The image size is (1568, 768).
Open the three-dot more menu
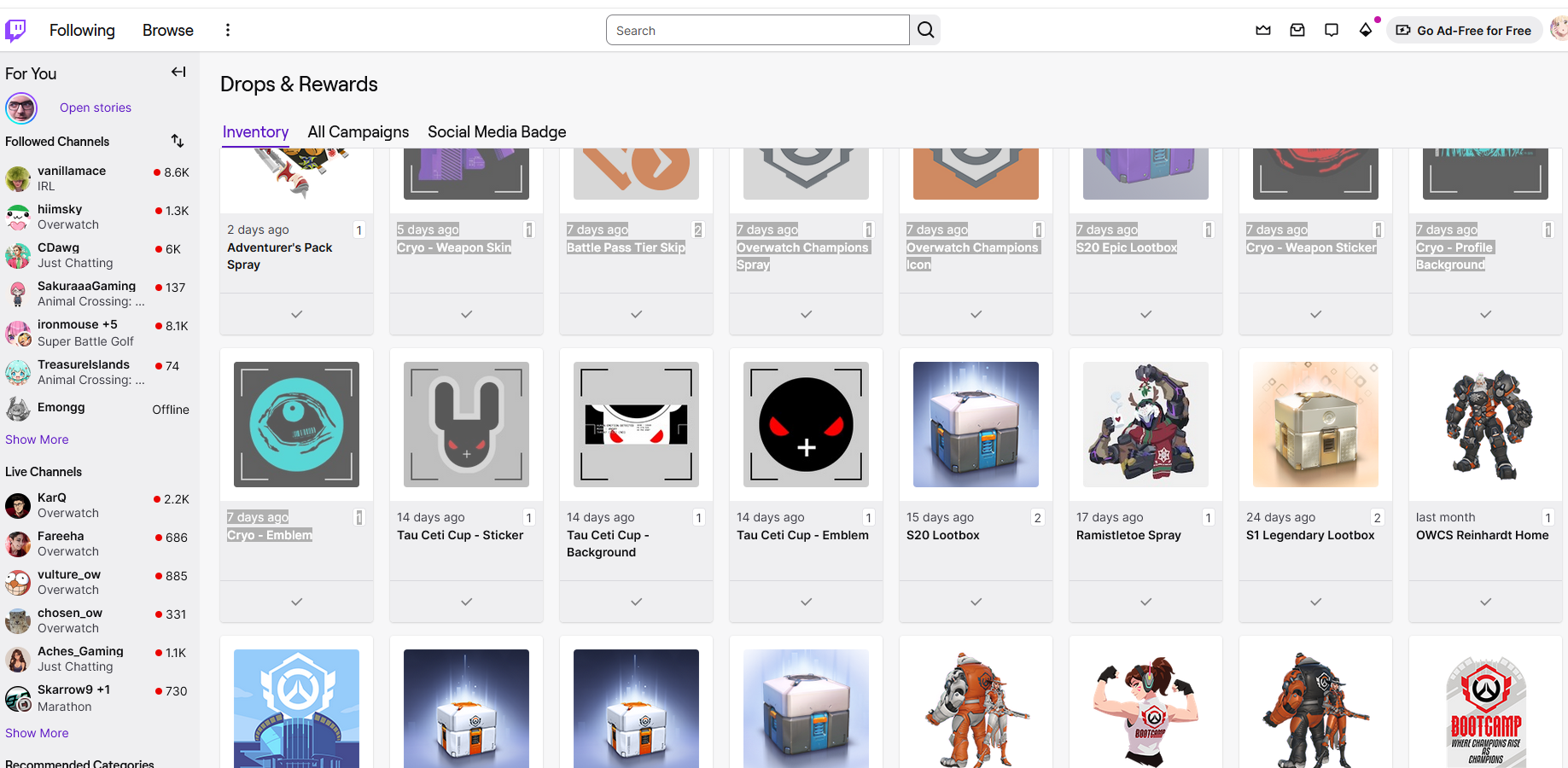228,31
